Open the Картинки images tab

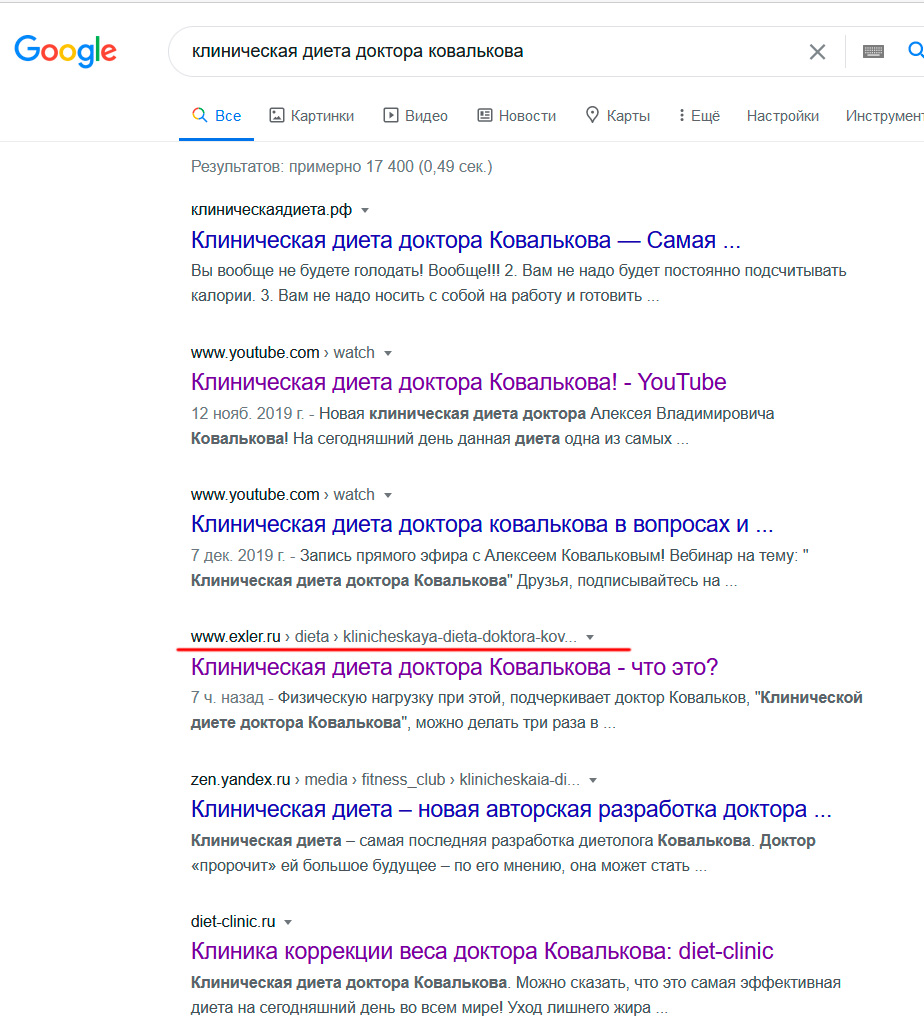(x=312, y=116)
